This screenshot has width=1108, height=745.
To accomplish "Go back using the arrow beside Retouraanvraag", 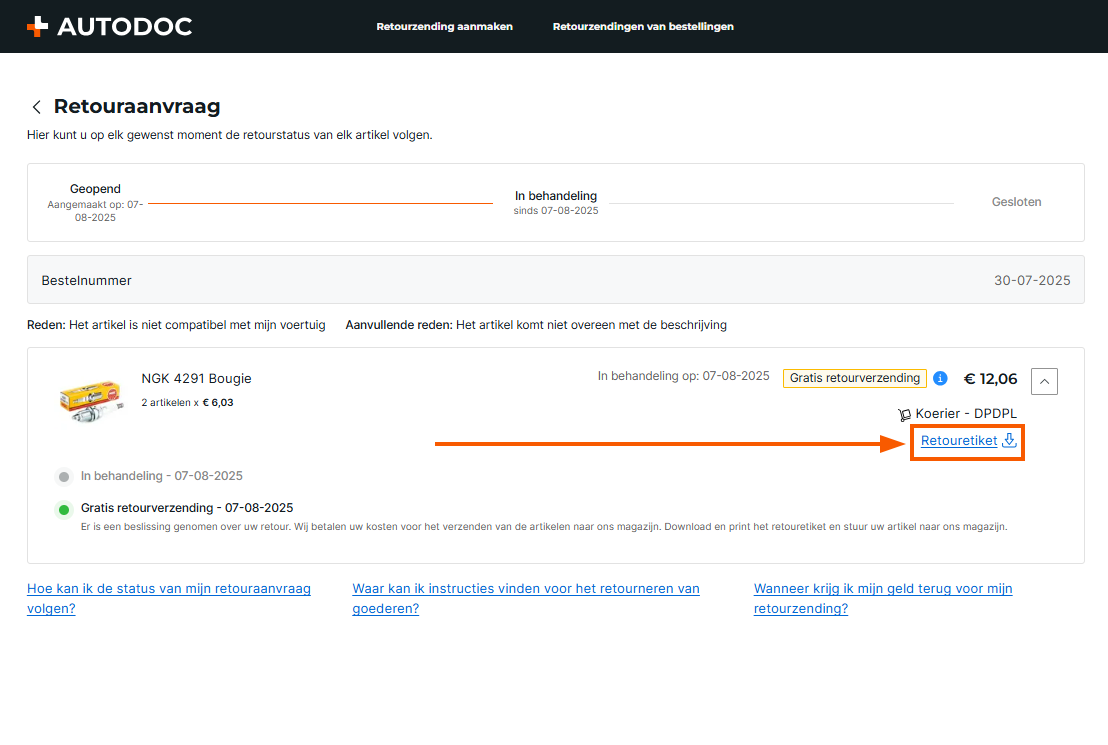I will [x=37, y=107].
